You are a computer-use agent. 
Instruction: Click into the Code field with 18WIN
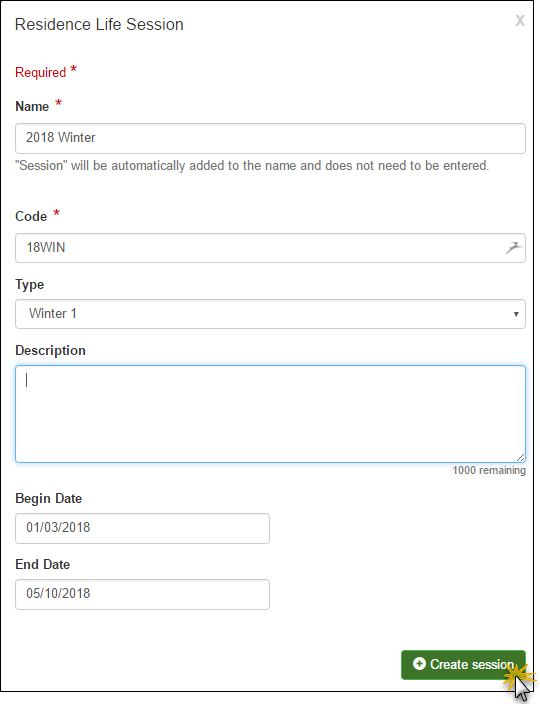click(270, 248)
